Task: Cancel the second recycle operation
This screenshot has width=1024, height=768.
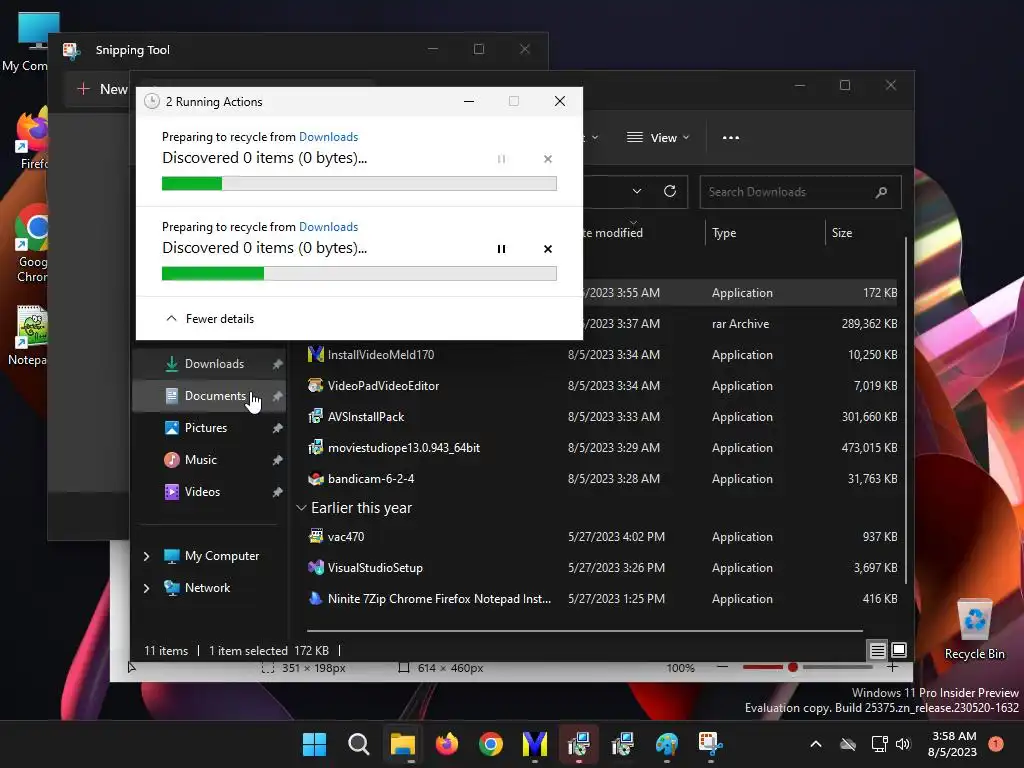Action: pyautogui.click(x=548, y=249)
